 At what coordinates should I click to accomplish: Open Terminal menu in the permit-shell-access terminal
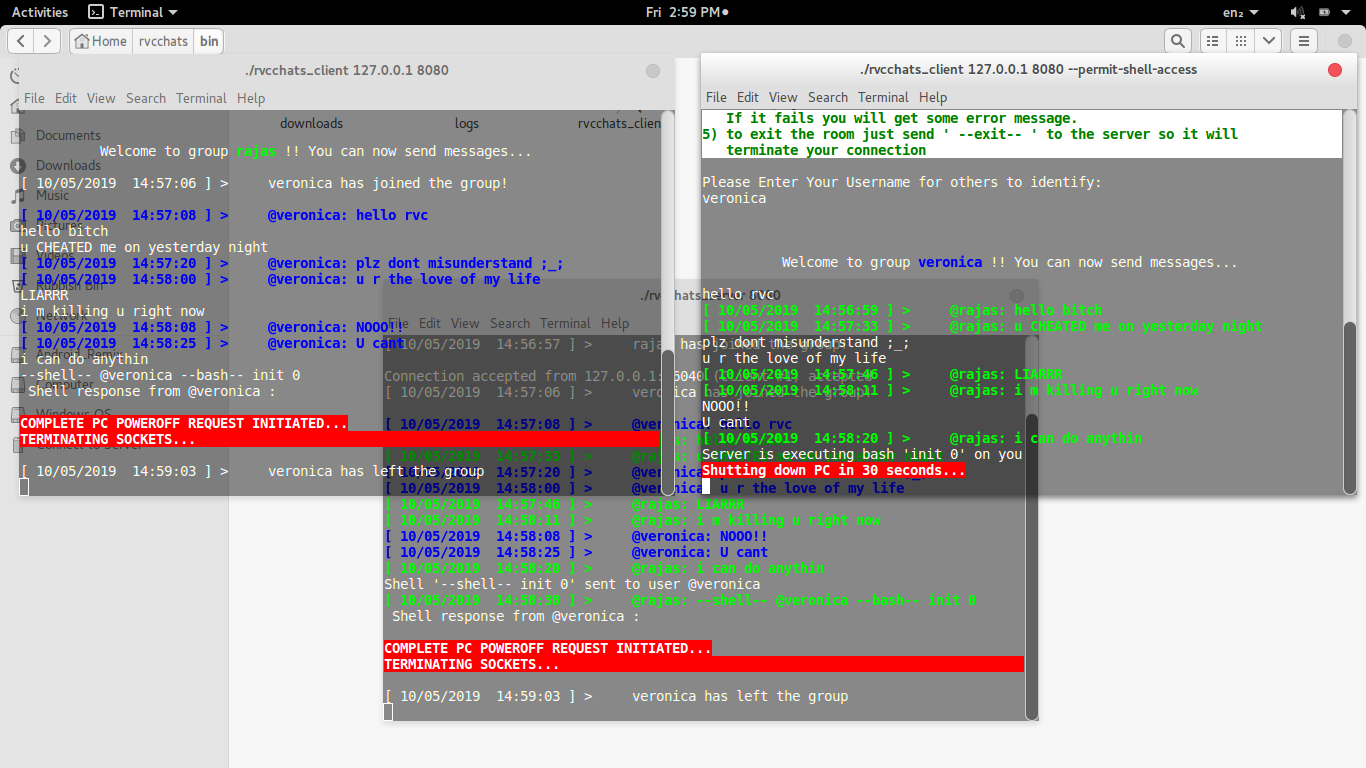[x=883, y=97]
